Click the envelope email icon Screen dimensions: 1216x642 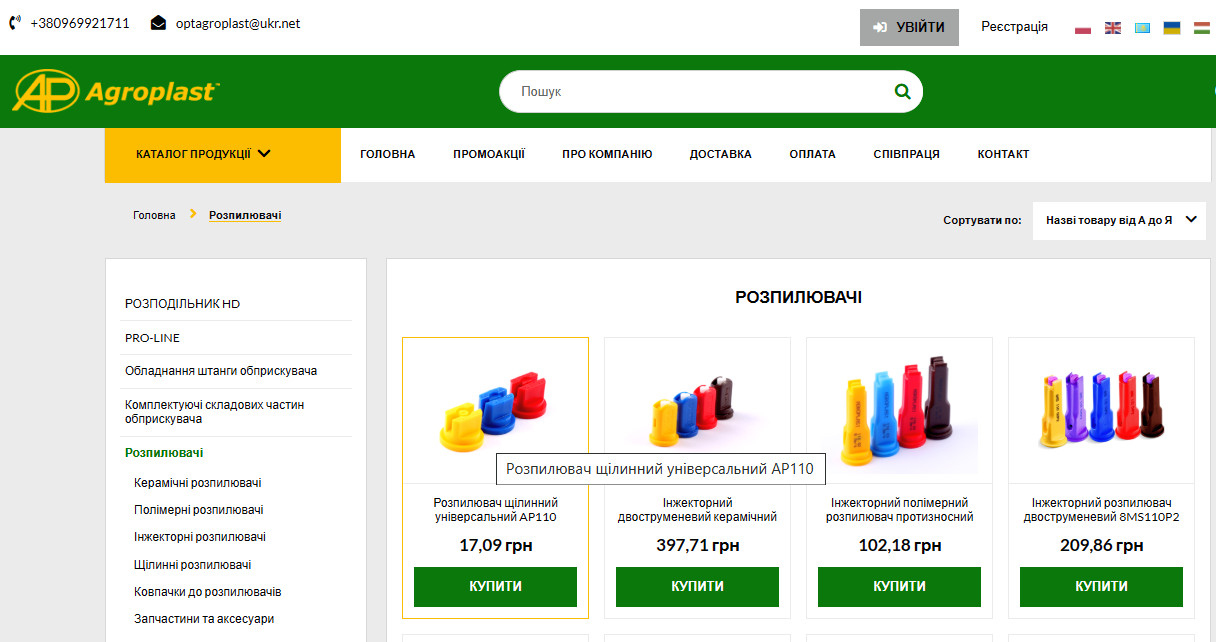[158, 23]
